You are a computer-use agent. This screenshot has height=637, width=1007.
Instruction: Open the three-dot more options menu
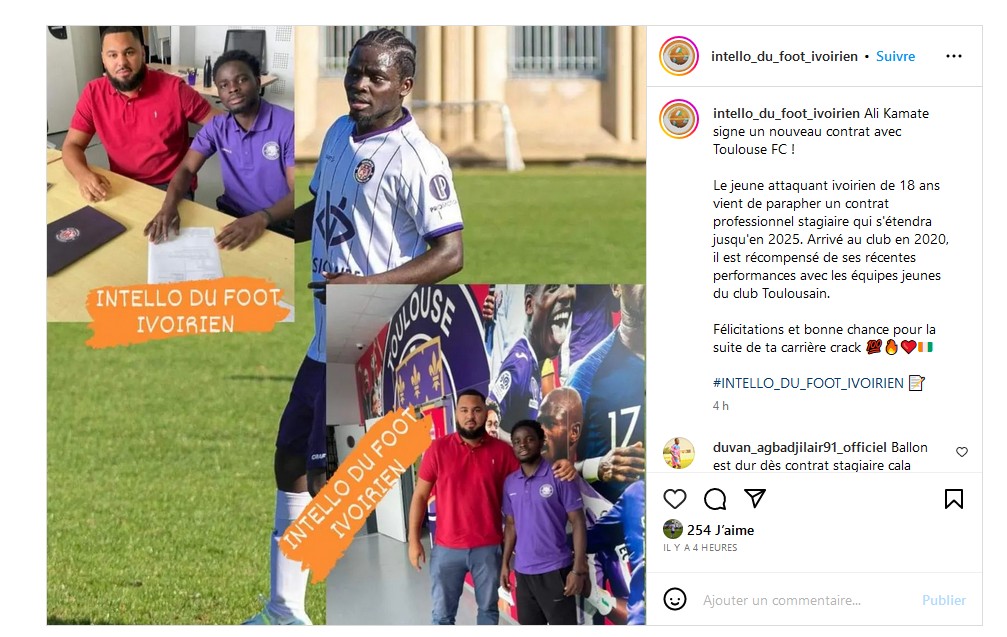[954, 56]
